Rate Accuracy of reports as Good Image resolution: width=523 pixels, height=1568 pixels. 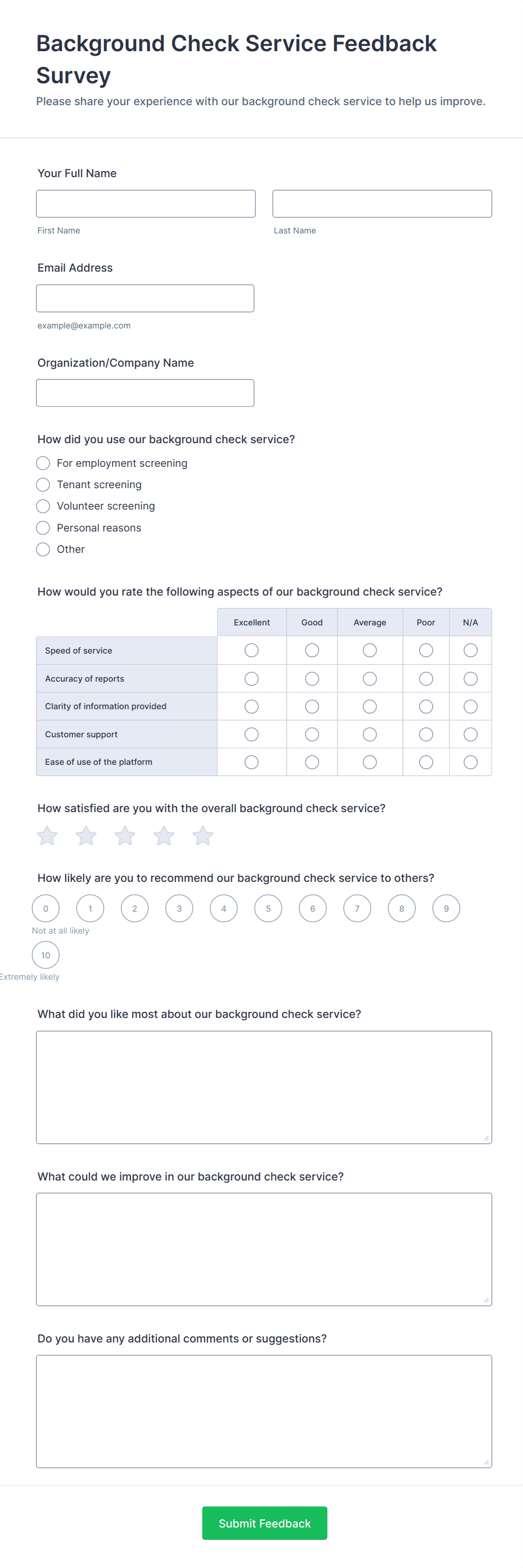[x=312, y=679]
